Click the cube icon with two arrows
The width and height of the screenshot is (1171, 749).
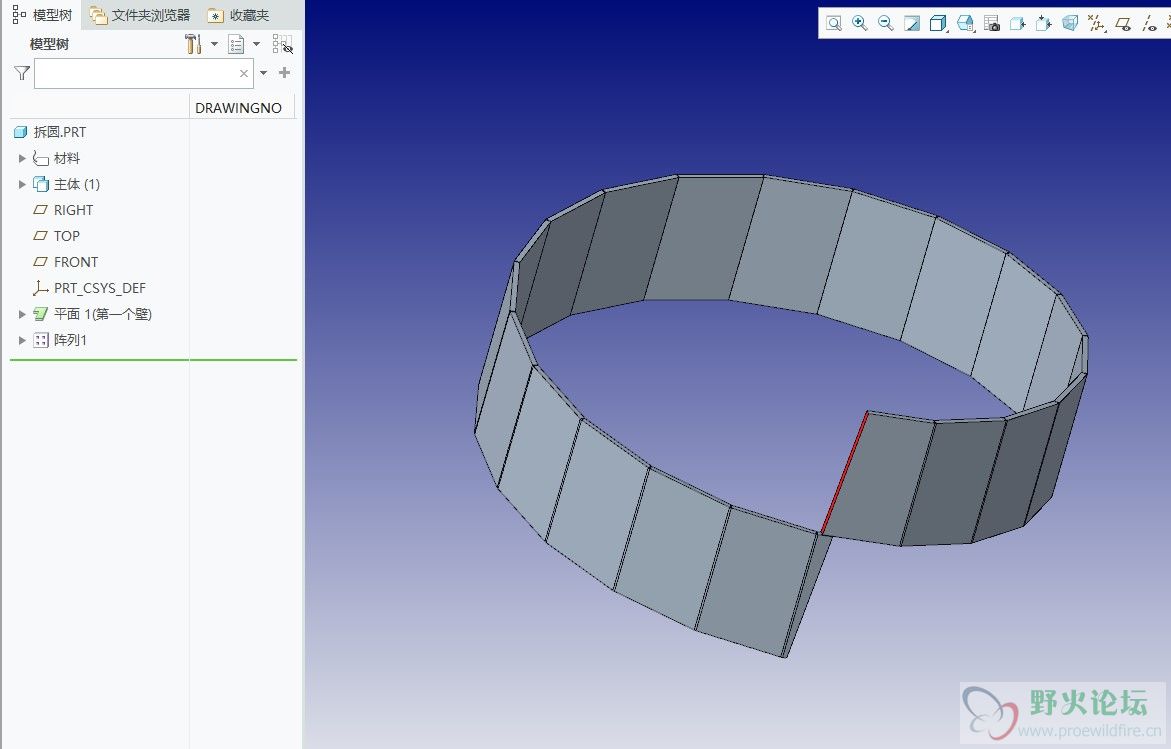(1044, 23)
